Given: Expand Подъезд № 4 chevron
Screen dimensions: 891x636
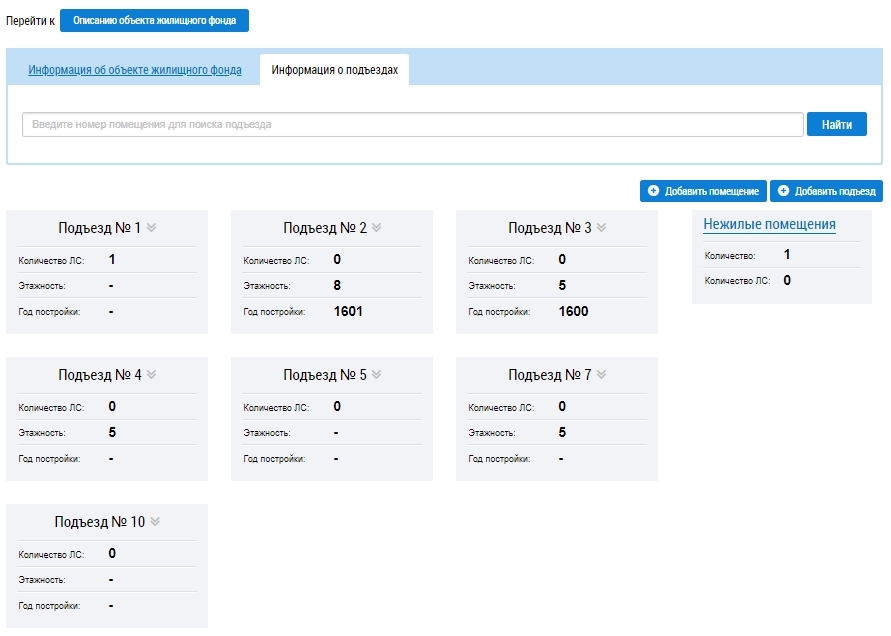Looking at the screenshot, I should (151, 375).
